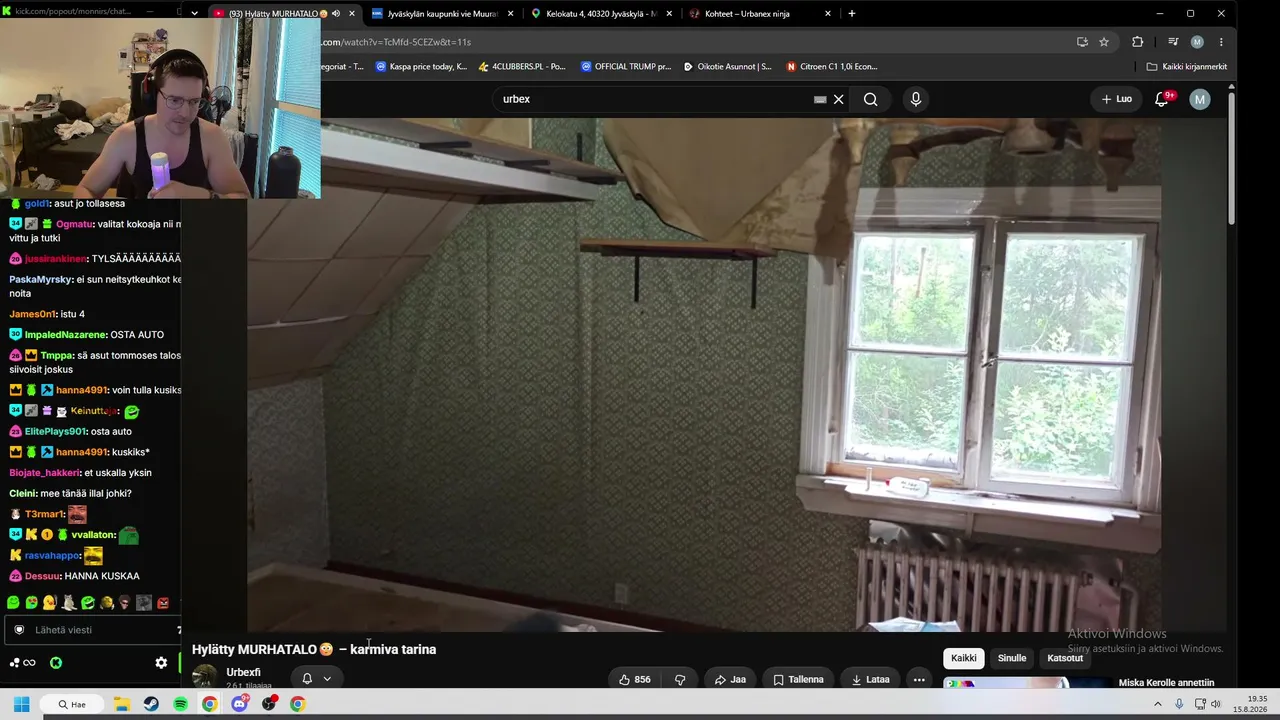Bookmark this page with the star icon

tap(1104, 42)
